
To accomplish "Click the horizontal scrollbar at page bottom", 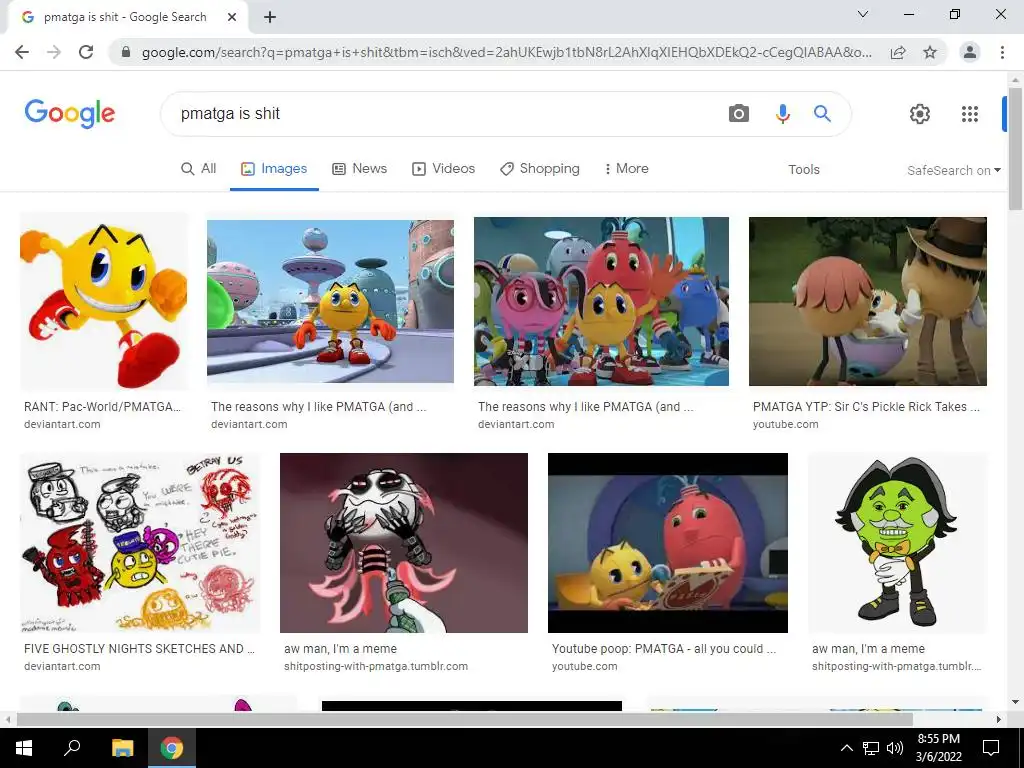I will (464, 719).
